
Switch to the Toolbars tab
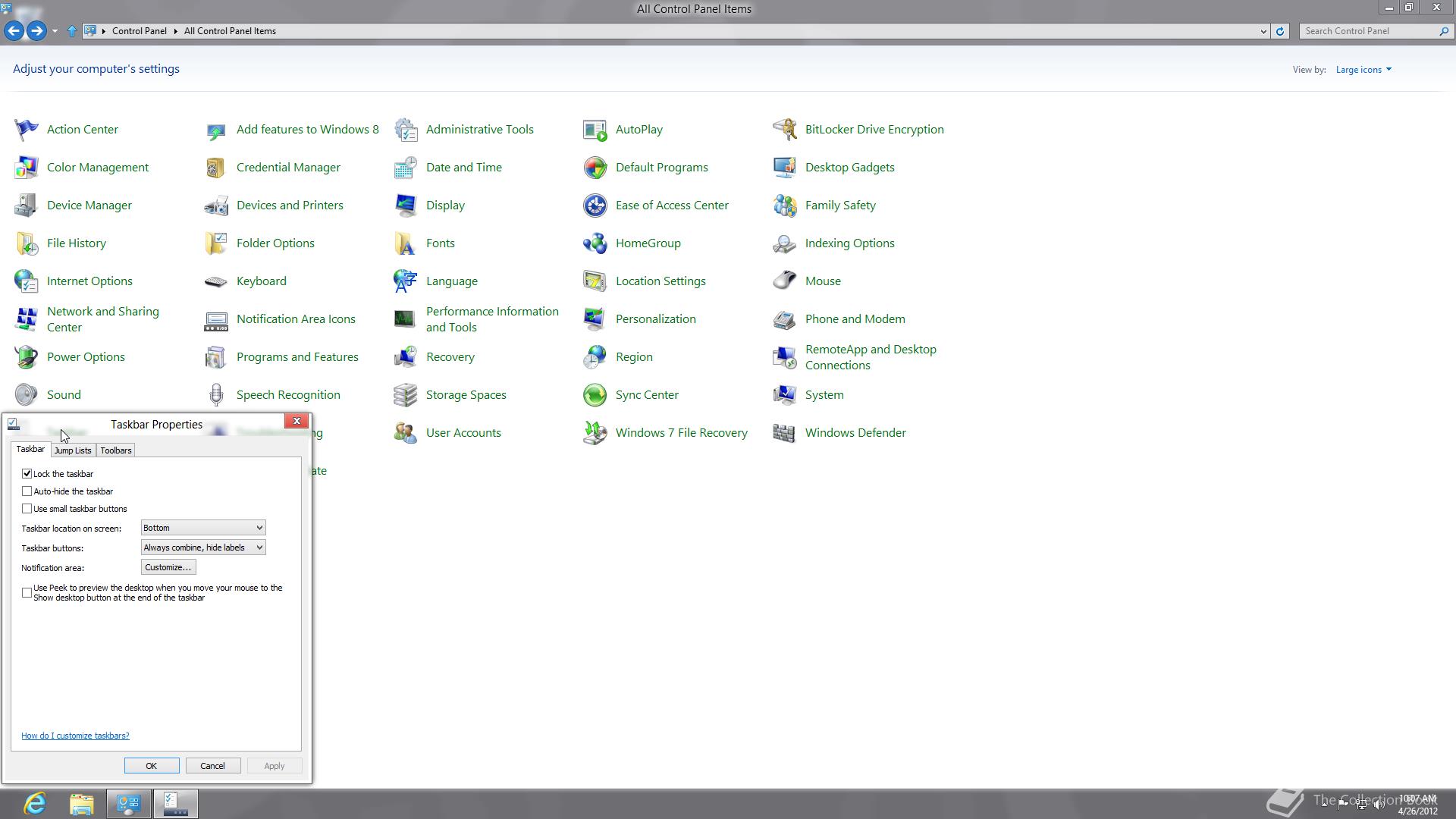tap(116, 450)
